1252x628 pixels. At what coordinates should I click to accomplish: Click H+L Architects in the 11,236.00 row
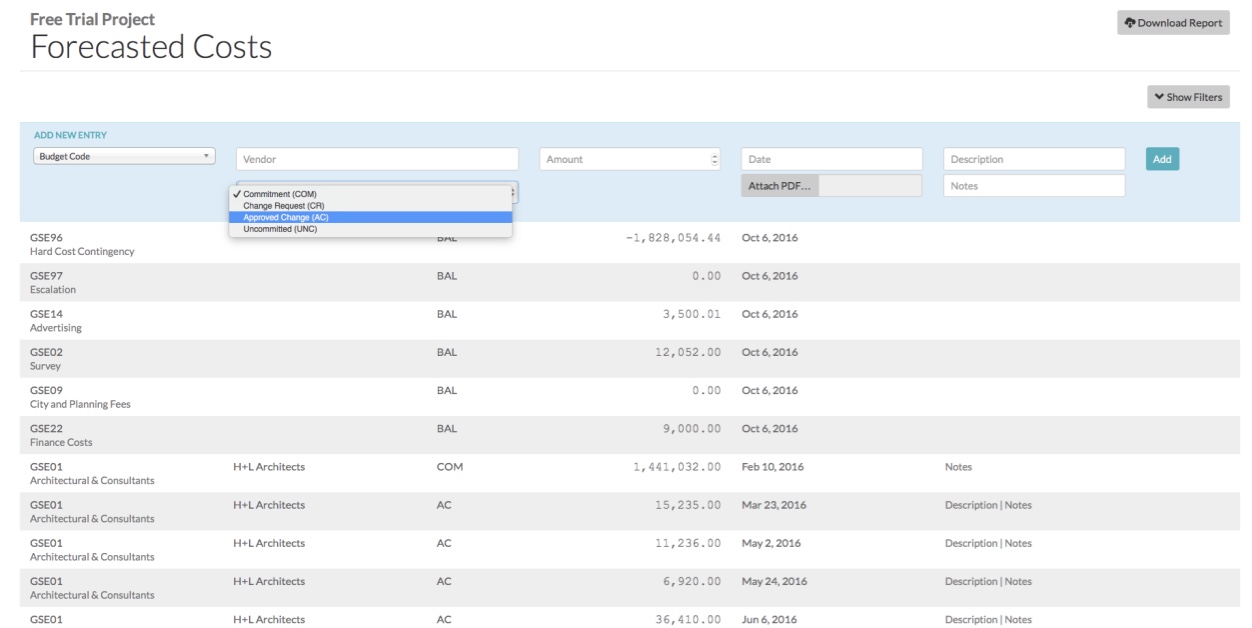pos(269,543)
